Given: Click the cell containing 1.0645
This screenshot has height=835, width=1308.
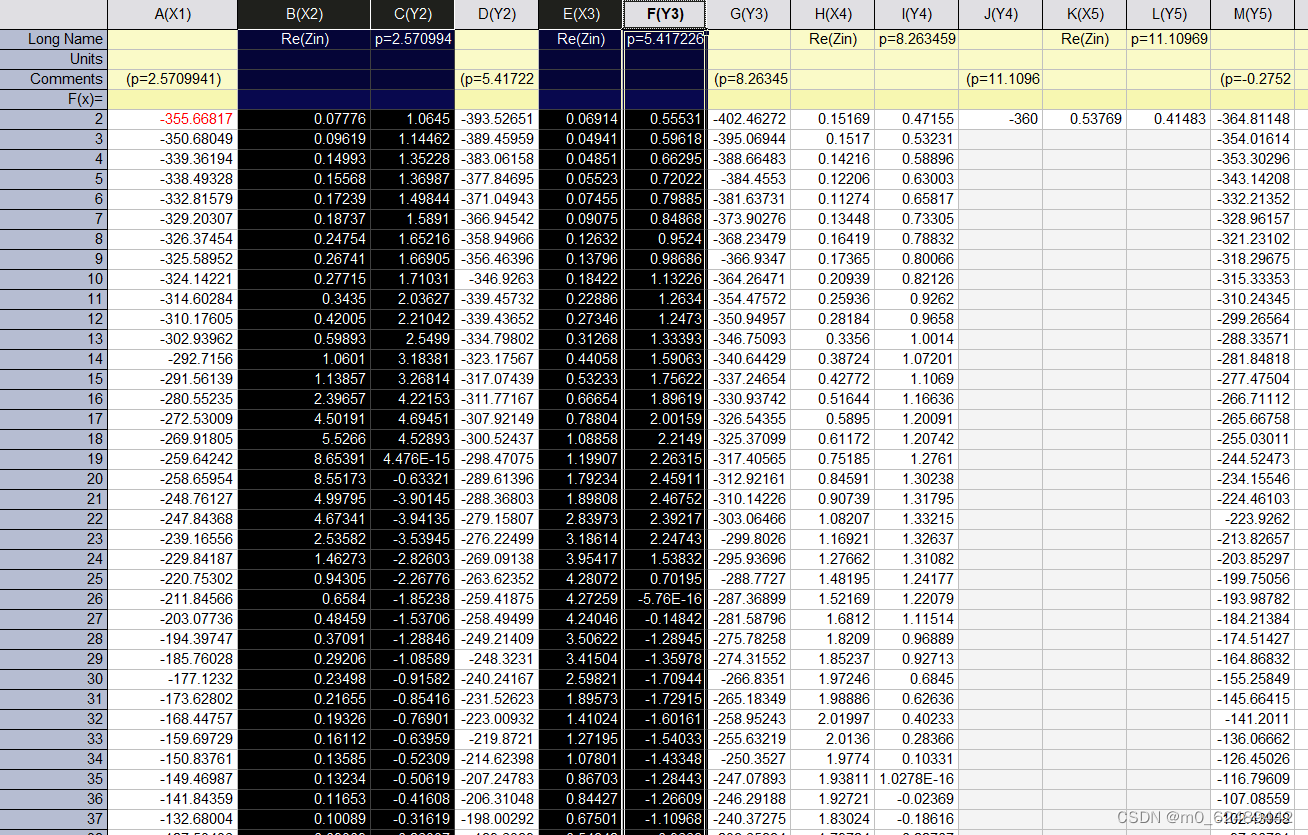Looking at the screenshot, I should pos(412,119).
